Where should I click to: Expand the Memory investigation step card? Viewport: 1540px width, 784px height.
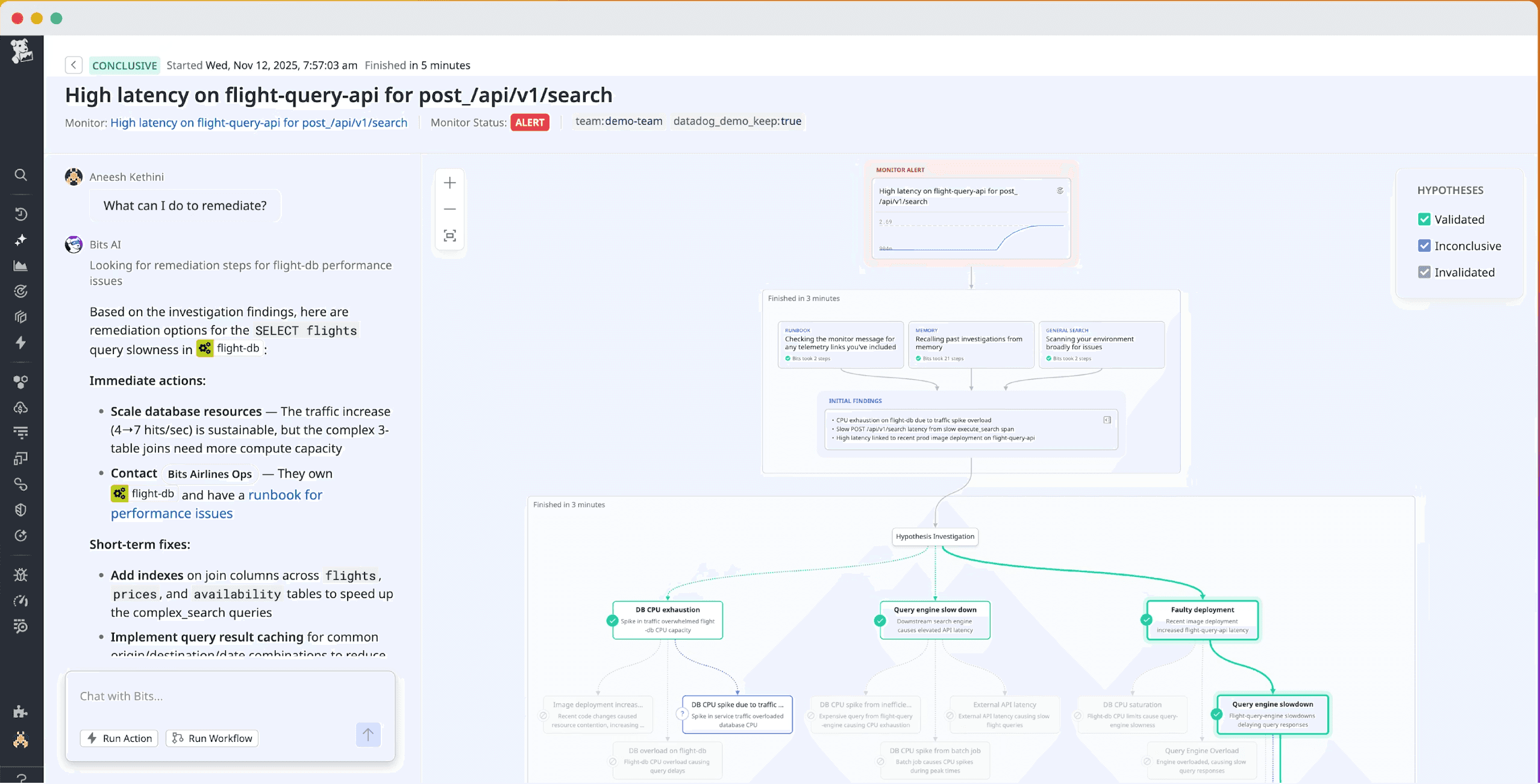point(970,344)
